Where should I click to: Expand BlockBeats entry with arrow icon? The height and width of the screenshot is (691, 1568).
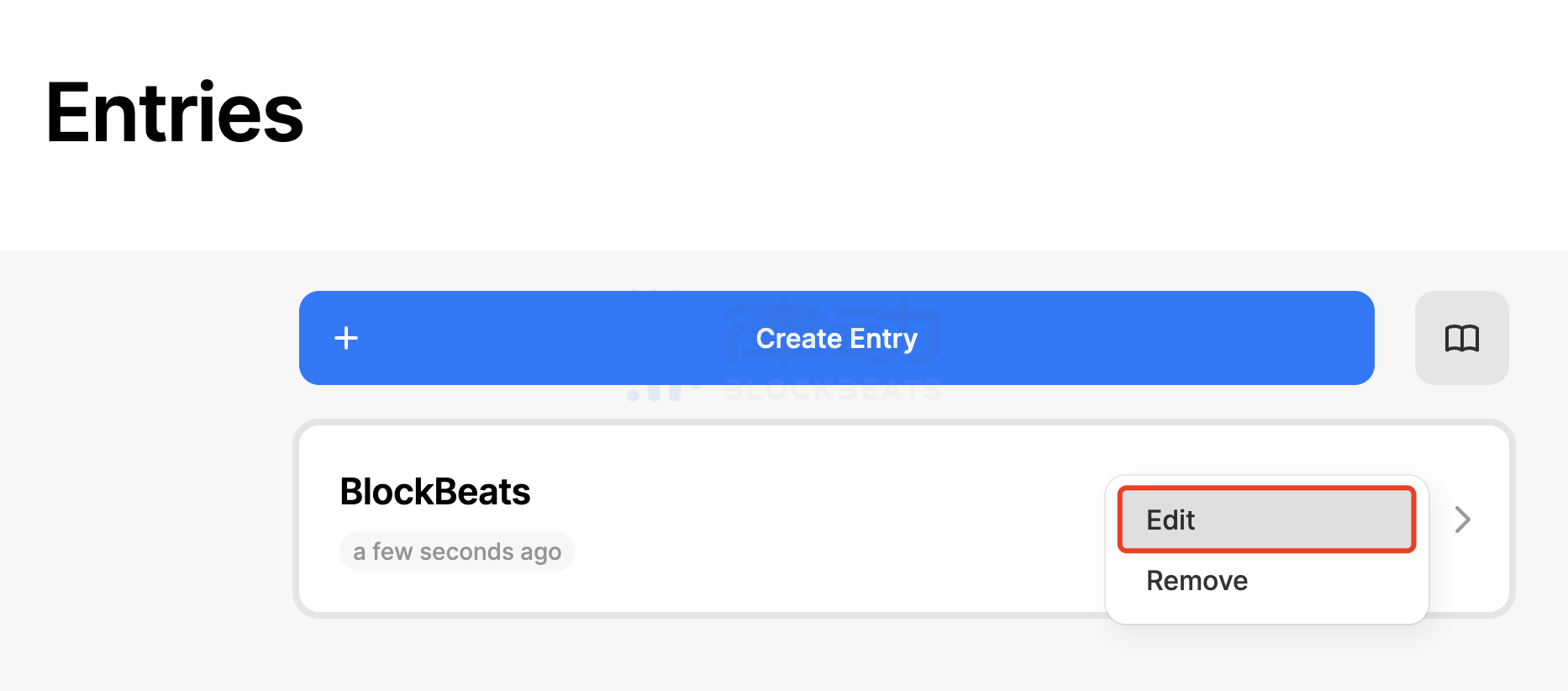(x=1462, y=520)
